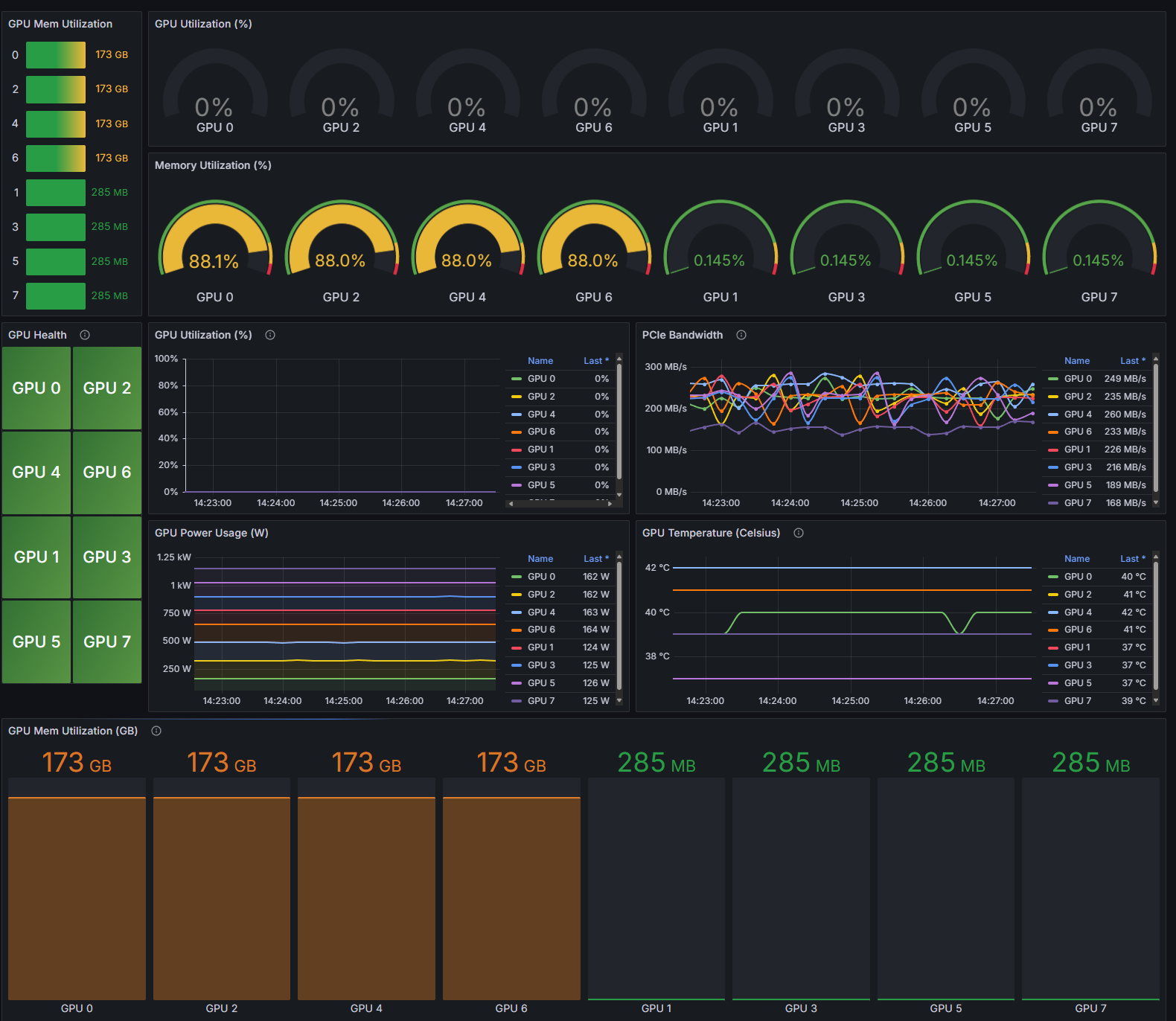Image resolution: width=1176 pixels, height=1021 pixels.
Task: Click down arrow of PCIe Bandwidth legend scrollbar
Action: (x=1156, y=502)
